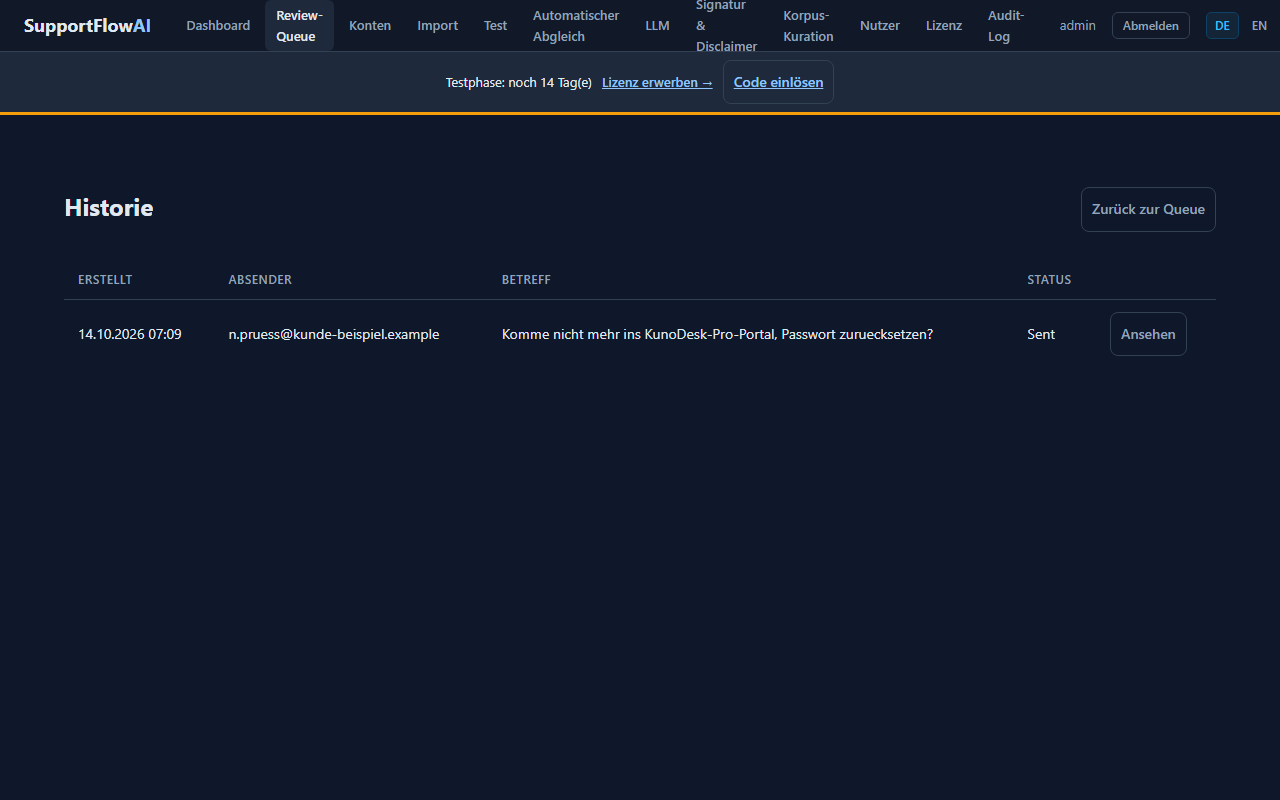1280x800 pixels.
Task: Switch language to EN
Action: click(x=1259, y=26)
